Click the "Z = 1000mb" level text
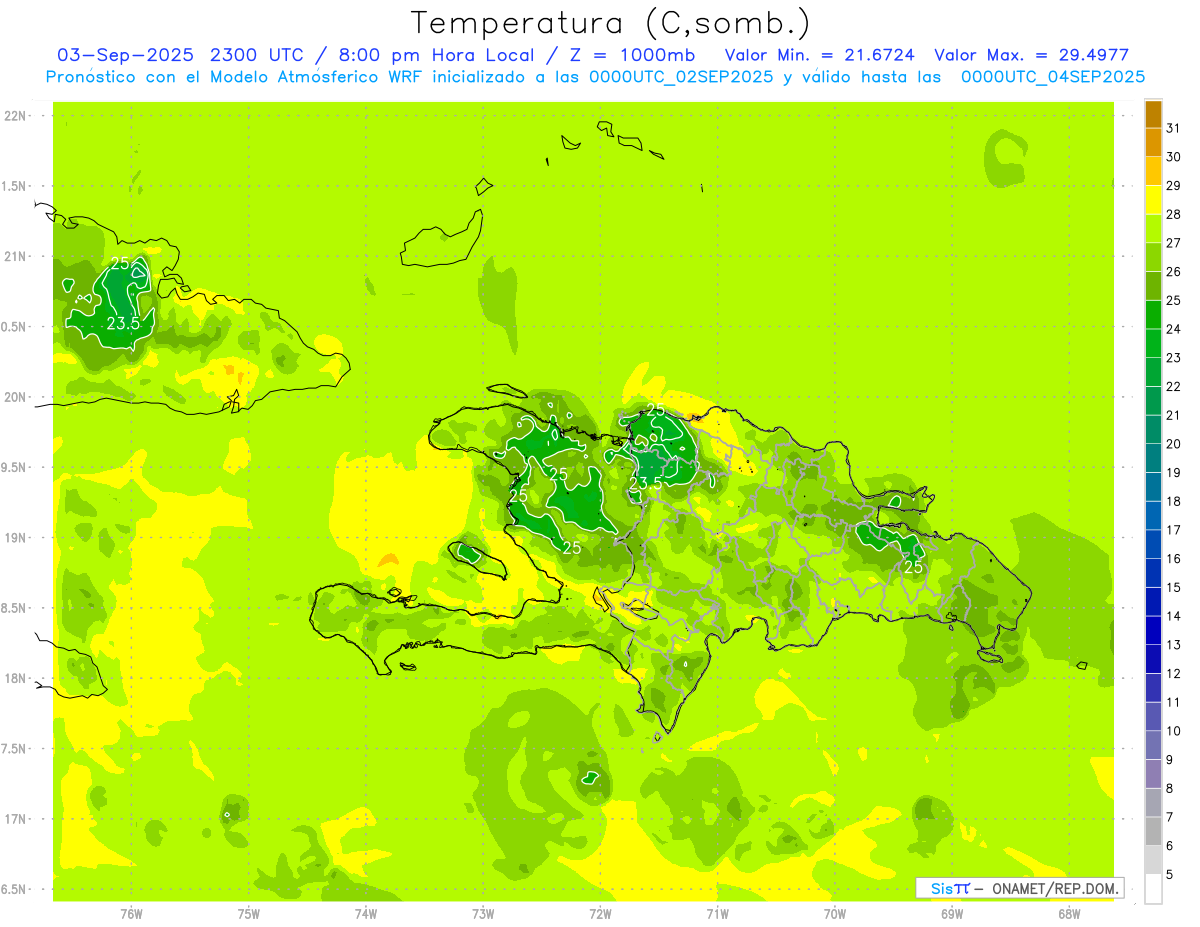Image resolution: width=1200 pixels, height=927 pixels. (x=632, y=55)
